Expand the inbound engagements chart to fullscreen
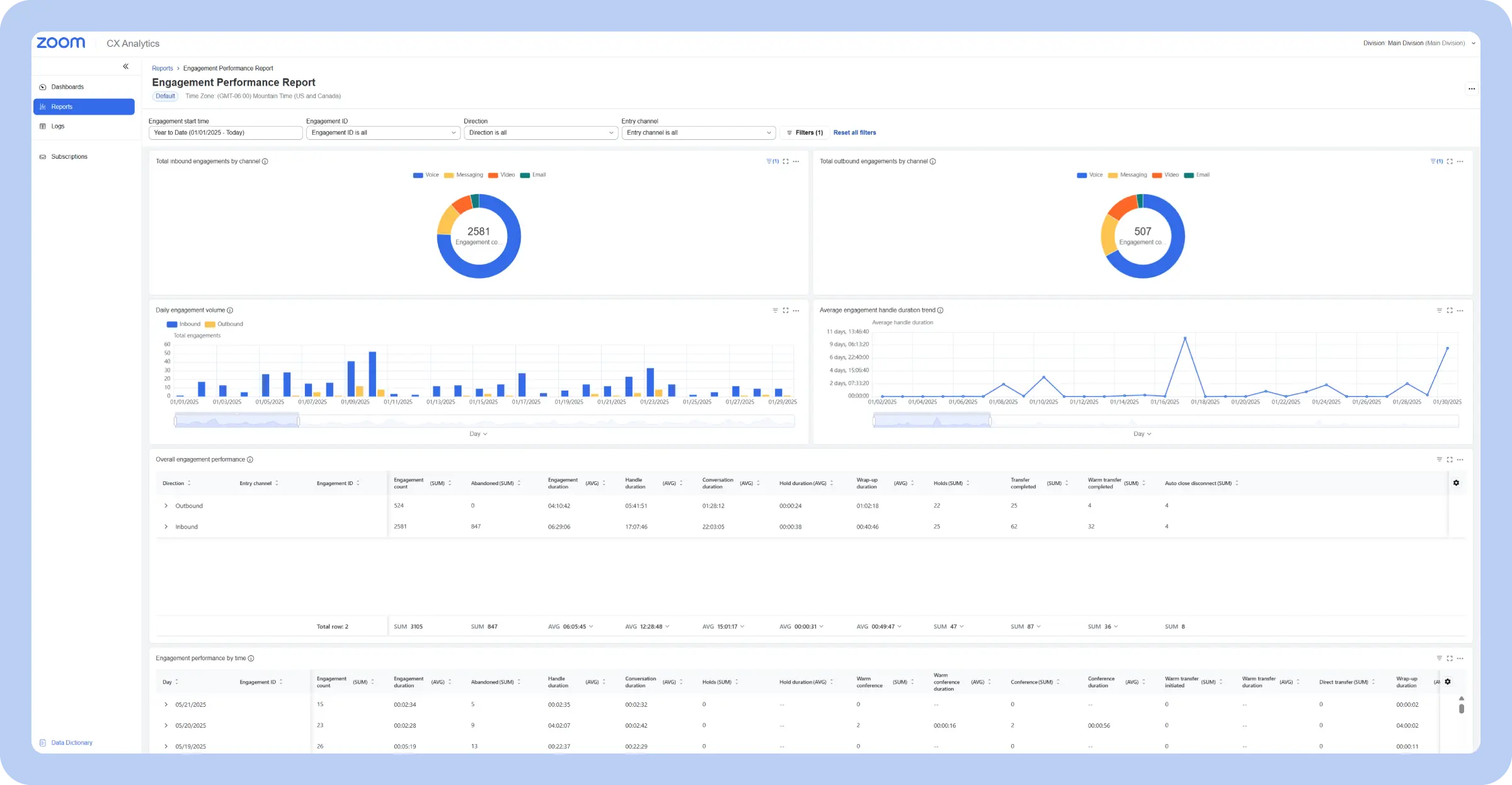Image resolution: width=1512 pixels, height=785 pixels. [x=785, y=161]
